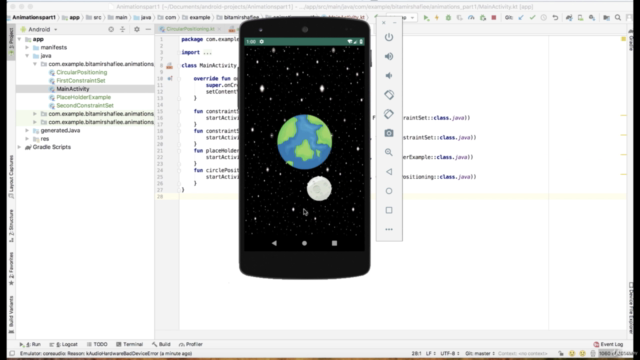The image size is (640, 360).
Task: Start debugging with the green bug icon
Action: (x=448, y=18)
